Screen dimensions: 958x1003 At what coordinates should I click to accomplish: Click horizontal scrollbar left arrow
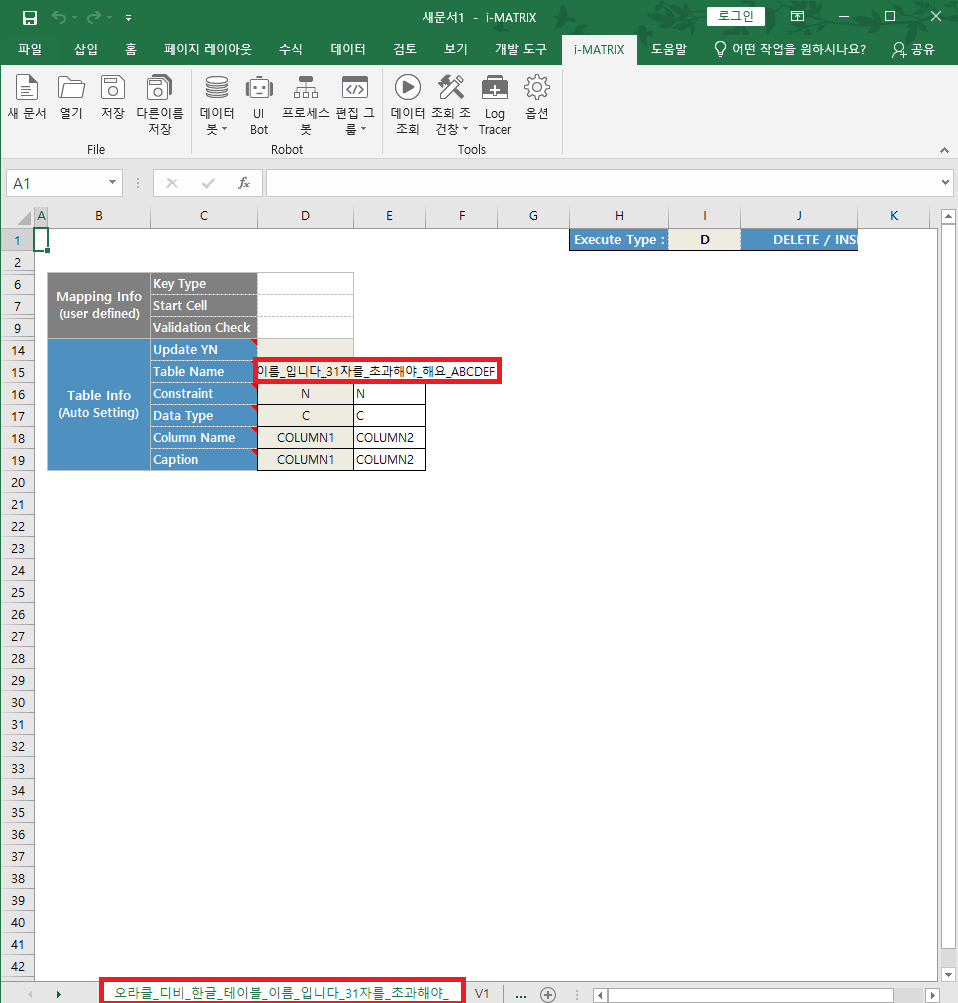(x=600, y=995)
